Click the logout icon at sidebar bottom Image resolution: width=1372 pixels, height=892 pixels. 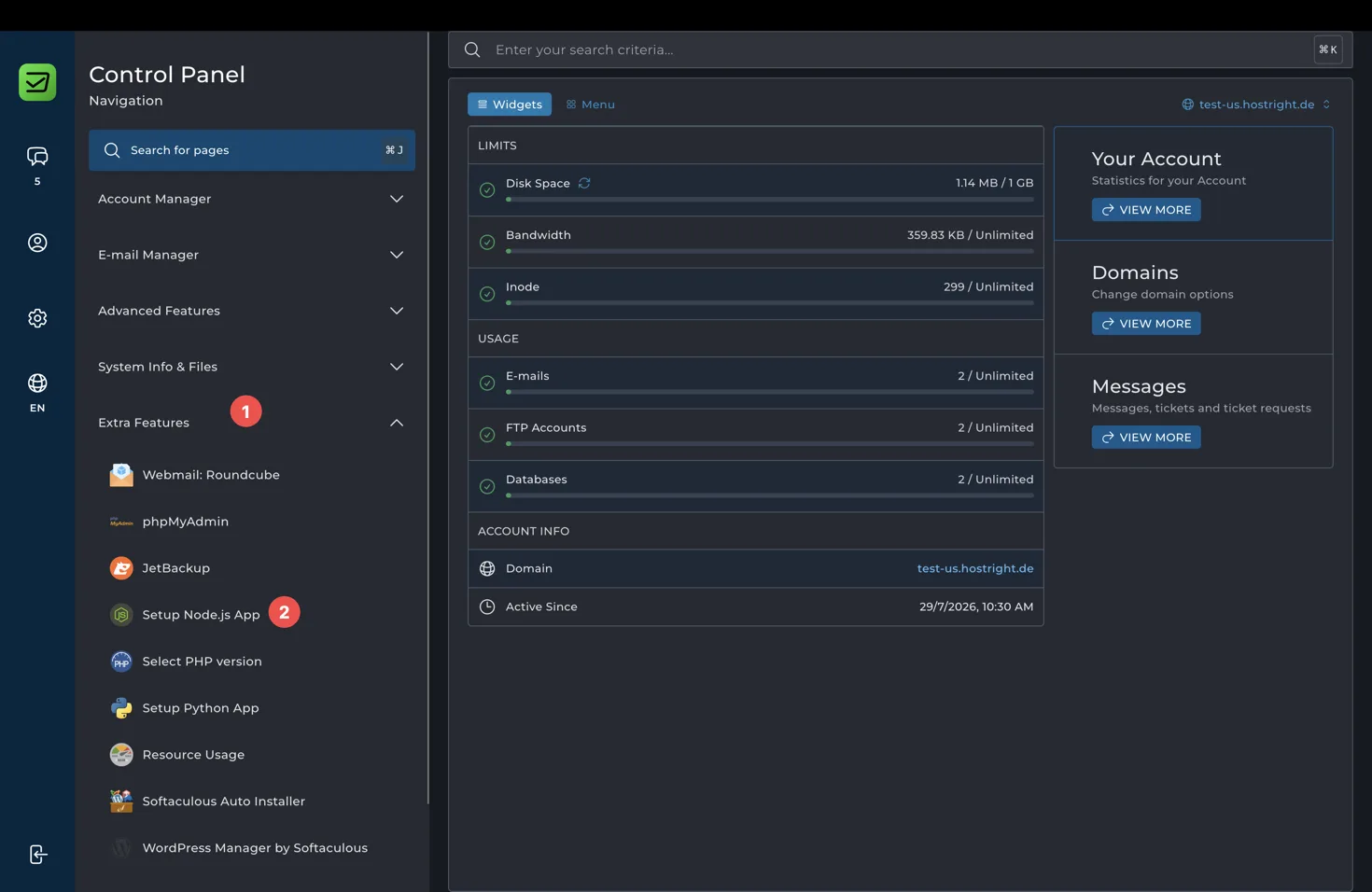point(37,855)
